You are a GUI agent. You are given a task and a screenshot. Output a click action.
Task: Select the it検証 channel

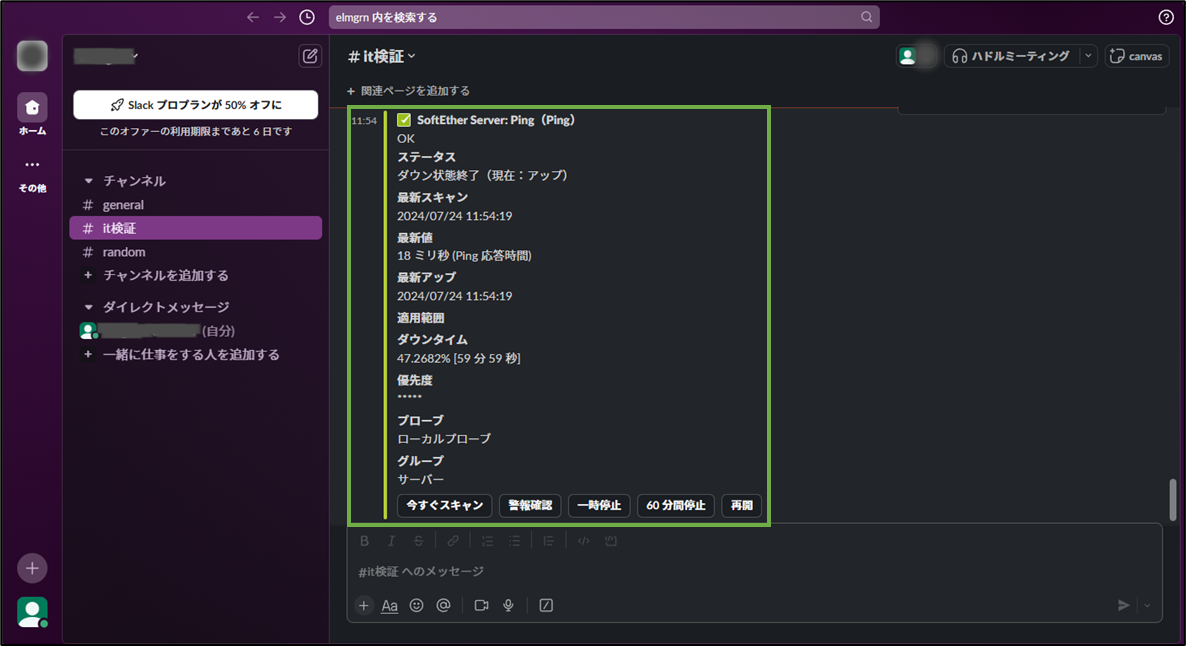pos(196,228)
